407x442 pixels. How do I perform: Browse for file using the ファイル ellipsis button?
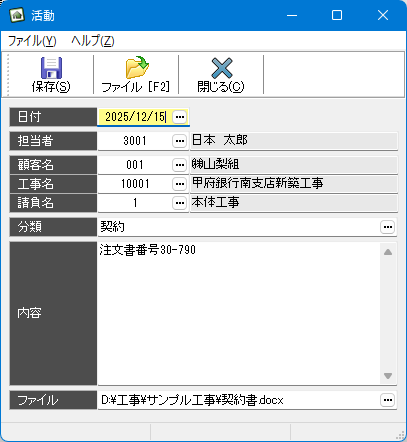(x=387, y=400)
